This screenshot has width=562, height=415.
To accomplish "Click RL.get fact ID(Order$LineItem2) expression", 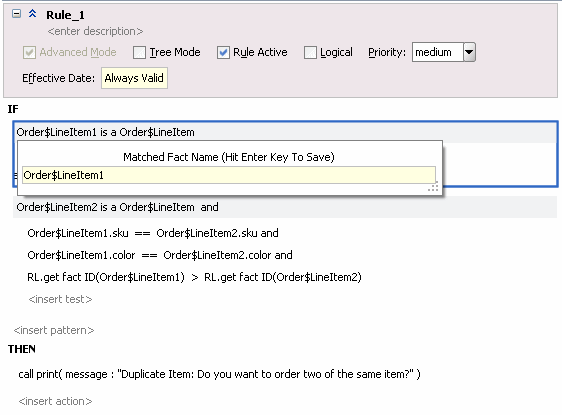I will point(283,277).
